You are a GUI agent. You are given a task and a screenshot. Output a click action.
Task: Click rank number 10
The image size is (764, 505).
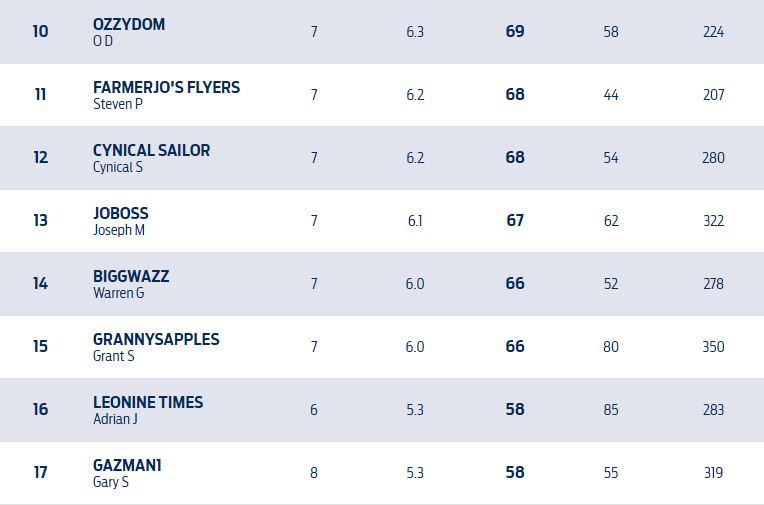click(40, 32)
